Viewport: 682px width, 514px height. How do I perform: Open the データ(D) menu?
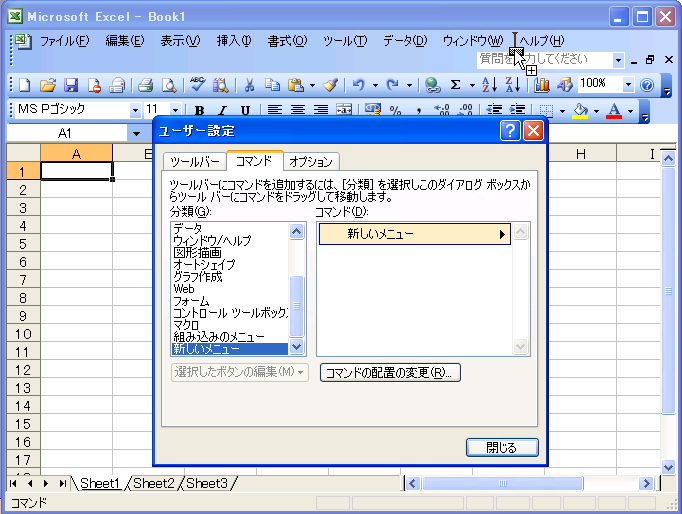[x=405, y=41]
